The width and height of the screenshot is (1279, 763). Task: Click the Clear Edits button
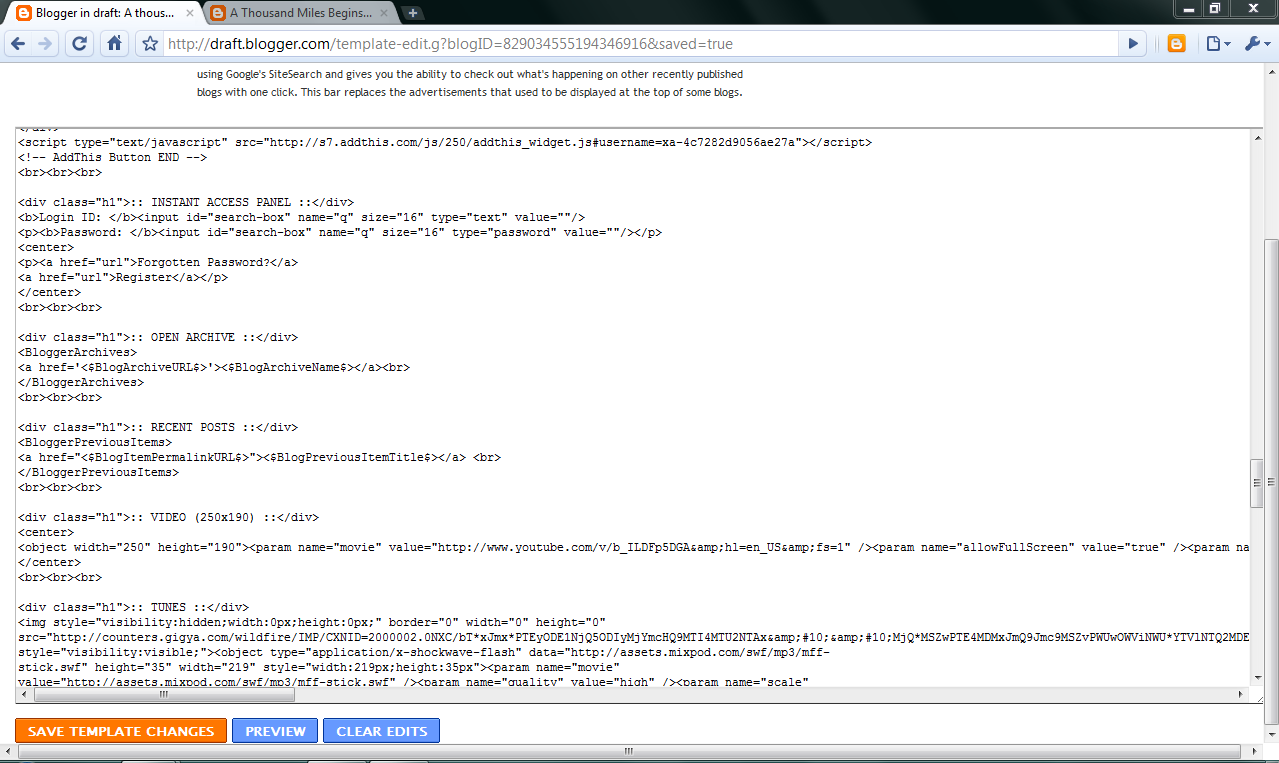pos(381,731)
